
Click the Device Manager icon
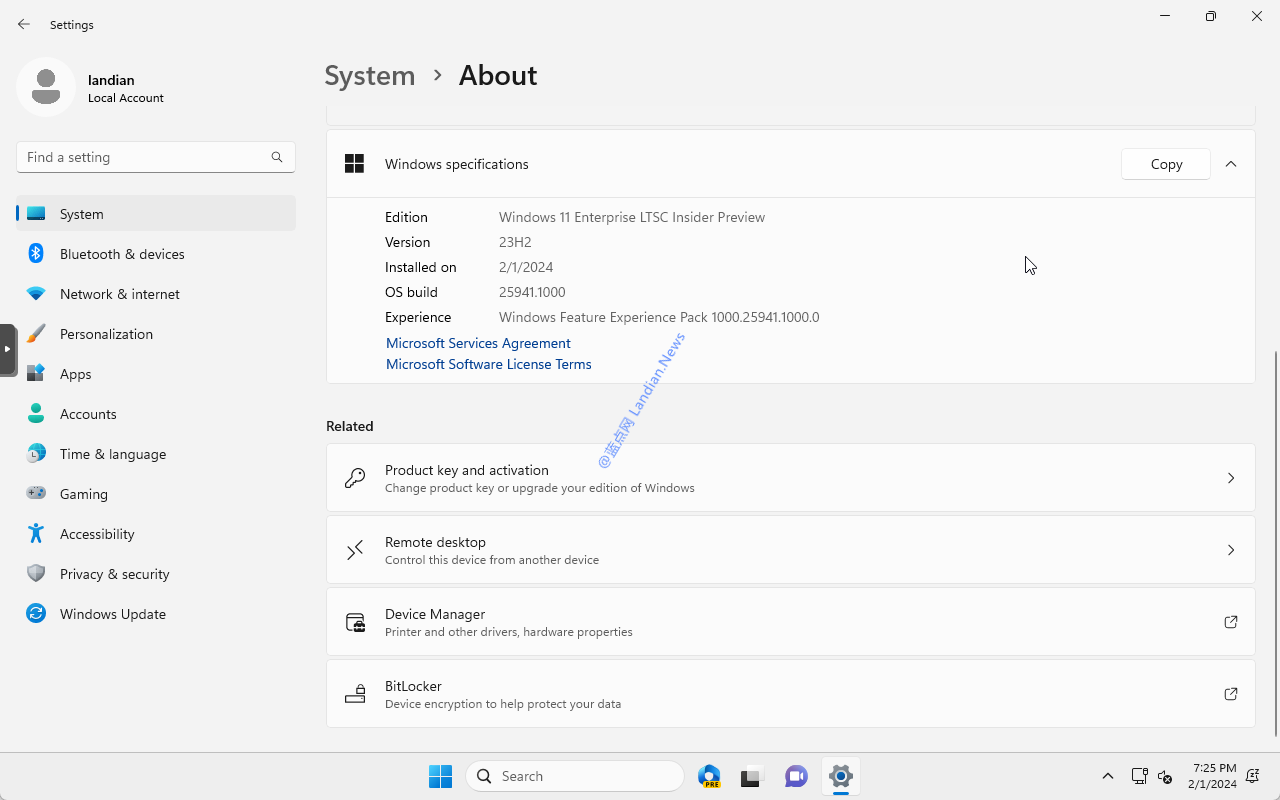point(355,622)
